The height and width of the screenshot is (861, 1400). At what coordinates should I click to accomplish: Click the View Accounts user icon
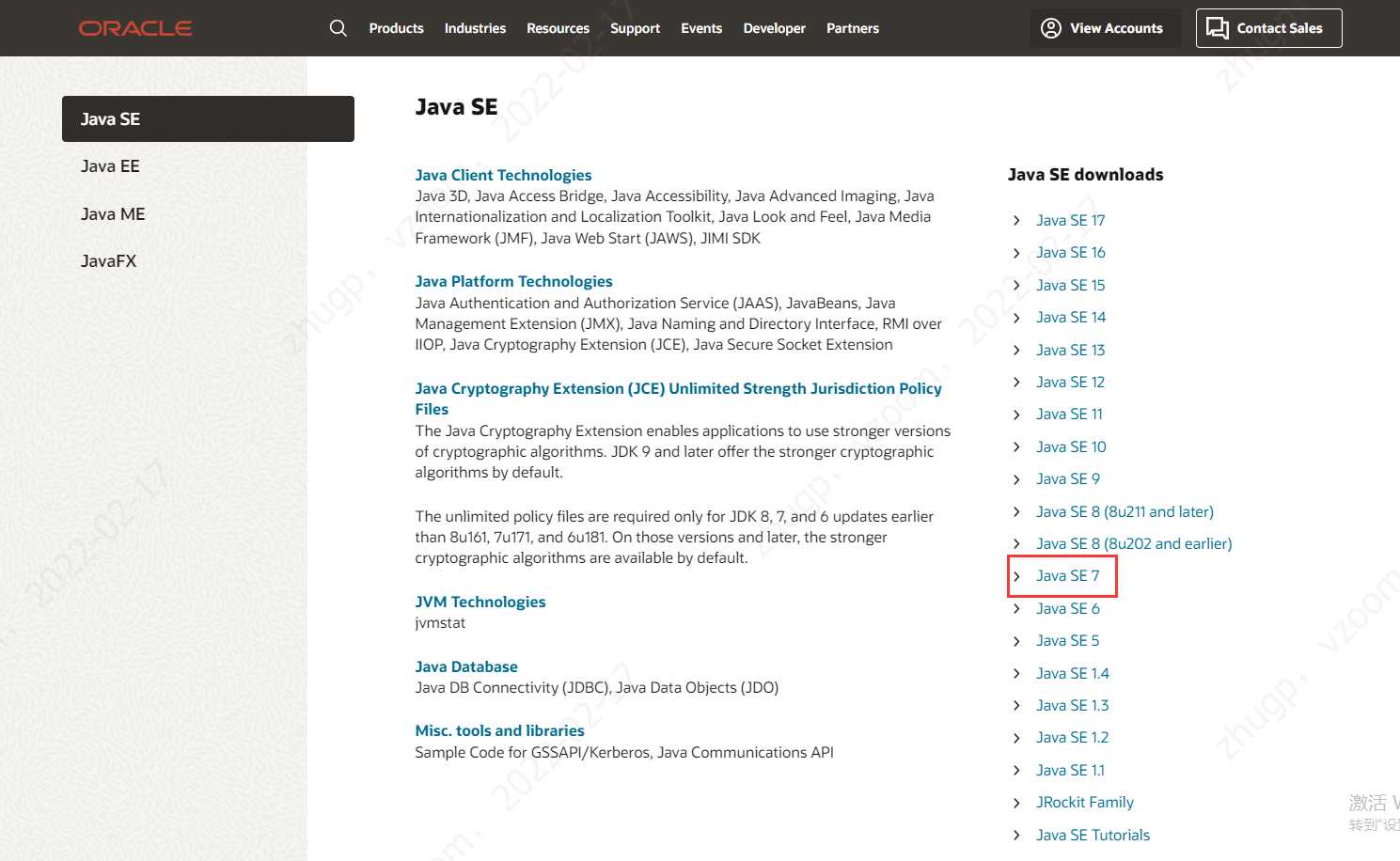tap(1051, 28)
